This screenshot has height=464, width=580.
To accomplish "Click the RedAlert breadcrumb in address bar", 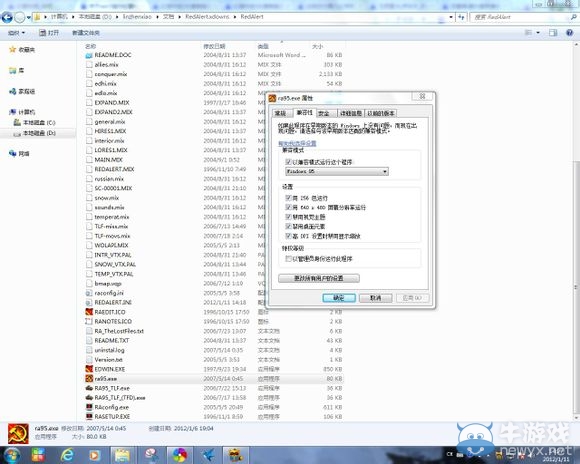I will point(252,17).
